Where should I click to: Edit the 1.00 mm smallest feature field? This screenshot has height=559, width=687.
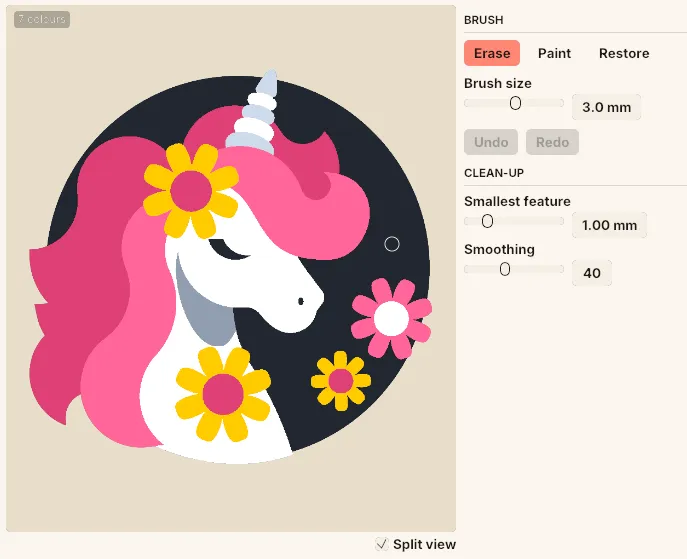point(609,225)
